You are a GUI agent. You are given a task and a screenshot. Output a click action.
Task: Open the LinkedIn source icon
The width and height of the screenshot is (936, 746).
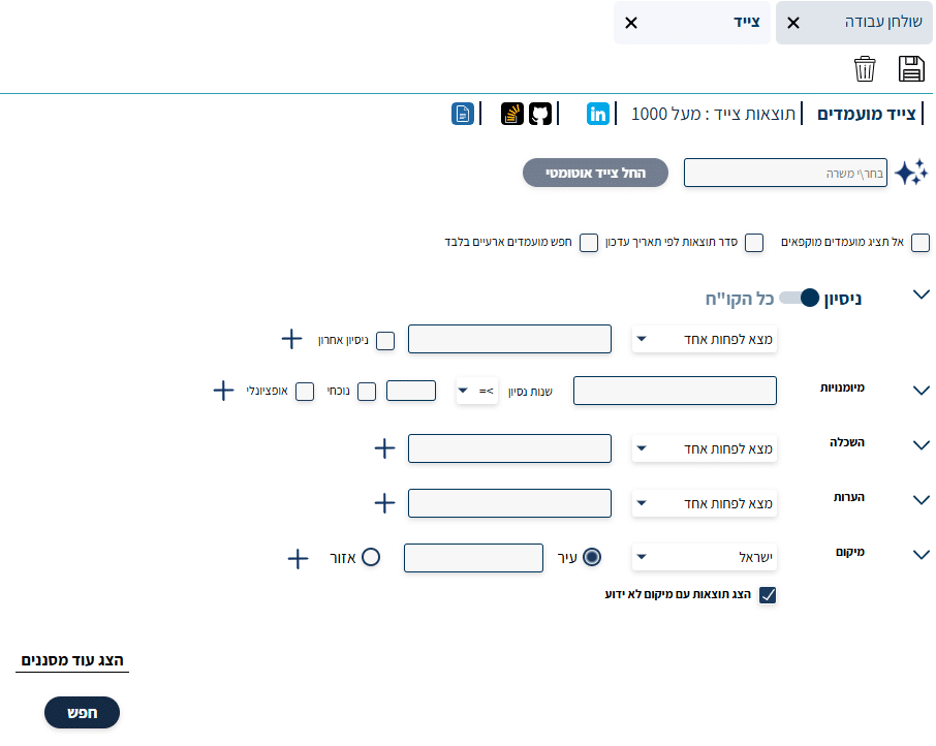pos(598,114)
